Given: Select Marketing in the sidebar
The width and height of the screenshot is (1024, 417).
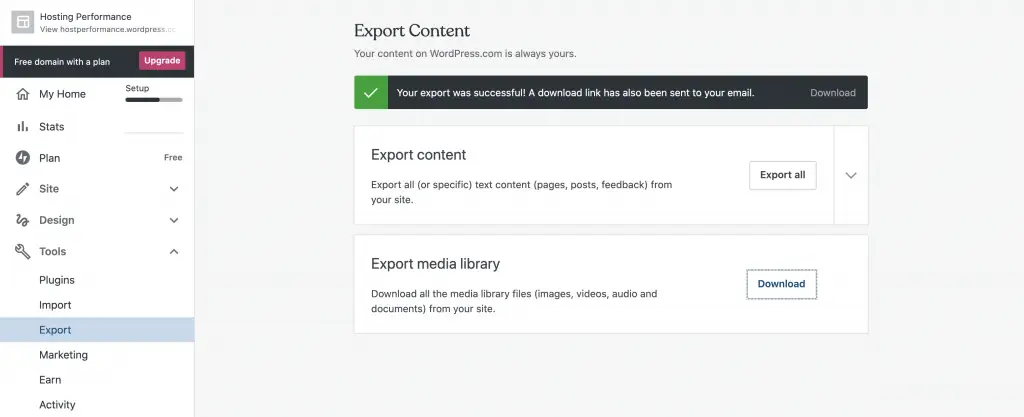Looking at the screenshot, I should tap(63, 355).
